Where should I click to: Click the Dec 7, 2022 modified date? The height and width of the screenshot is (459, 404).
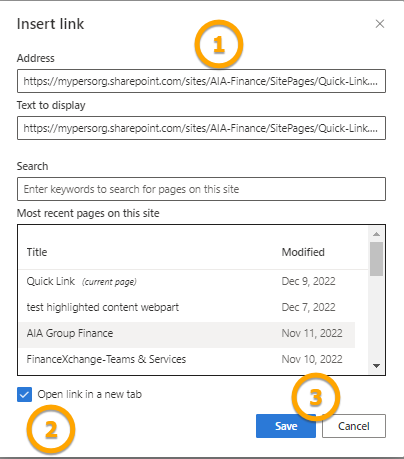click(308, 307)
